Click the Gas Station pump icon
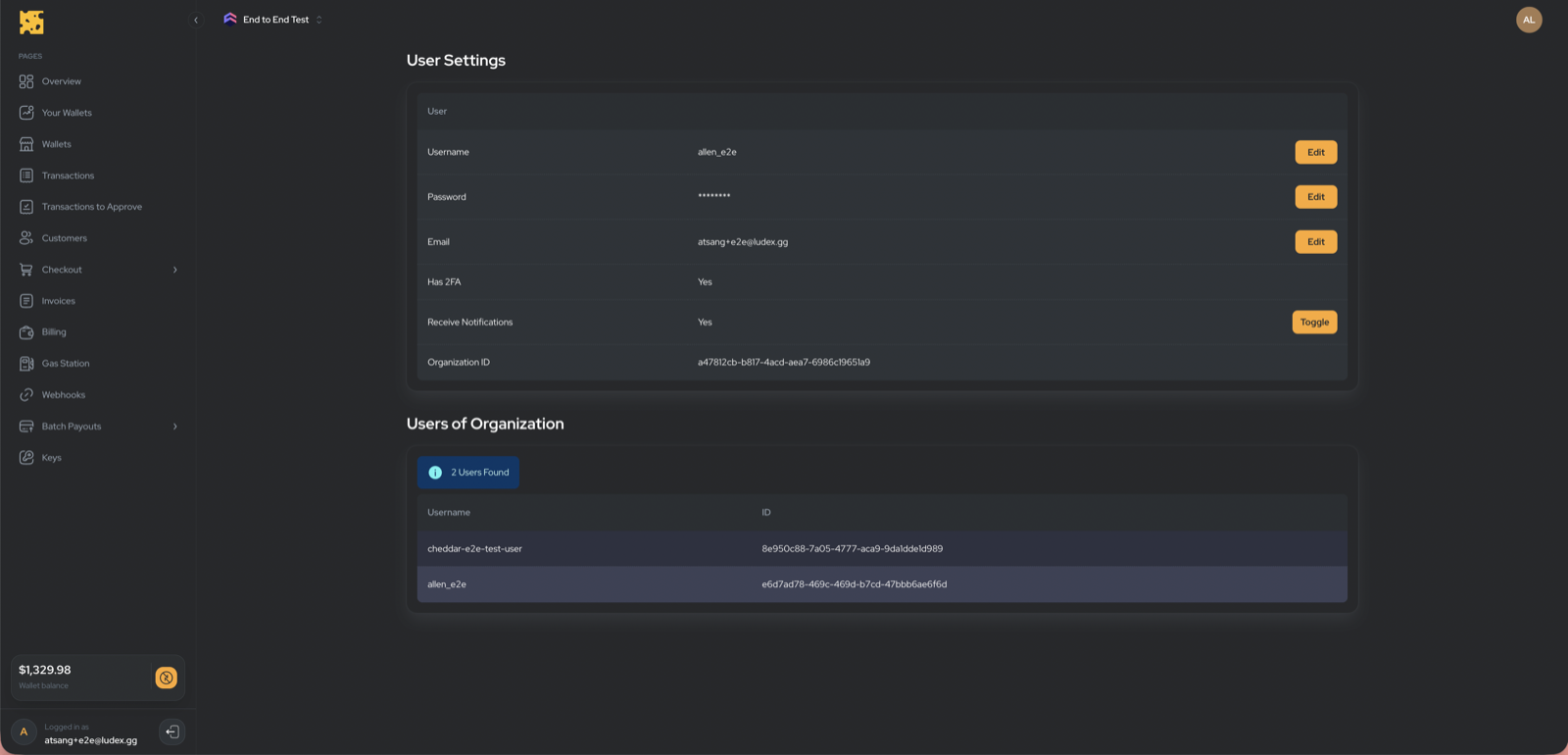This screenshot has width=1568, height=755. pyautogui.click(x=26, y=364)
